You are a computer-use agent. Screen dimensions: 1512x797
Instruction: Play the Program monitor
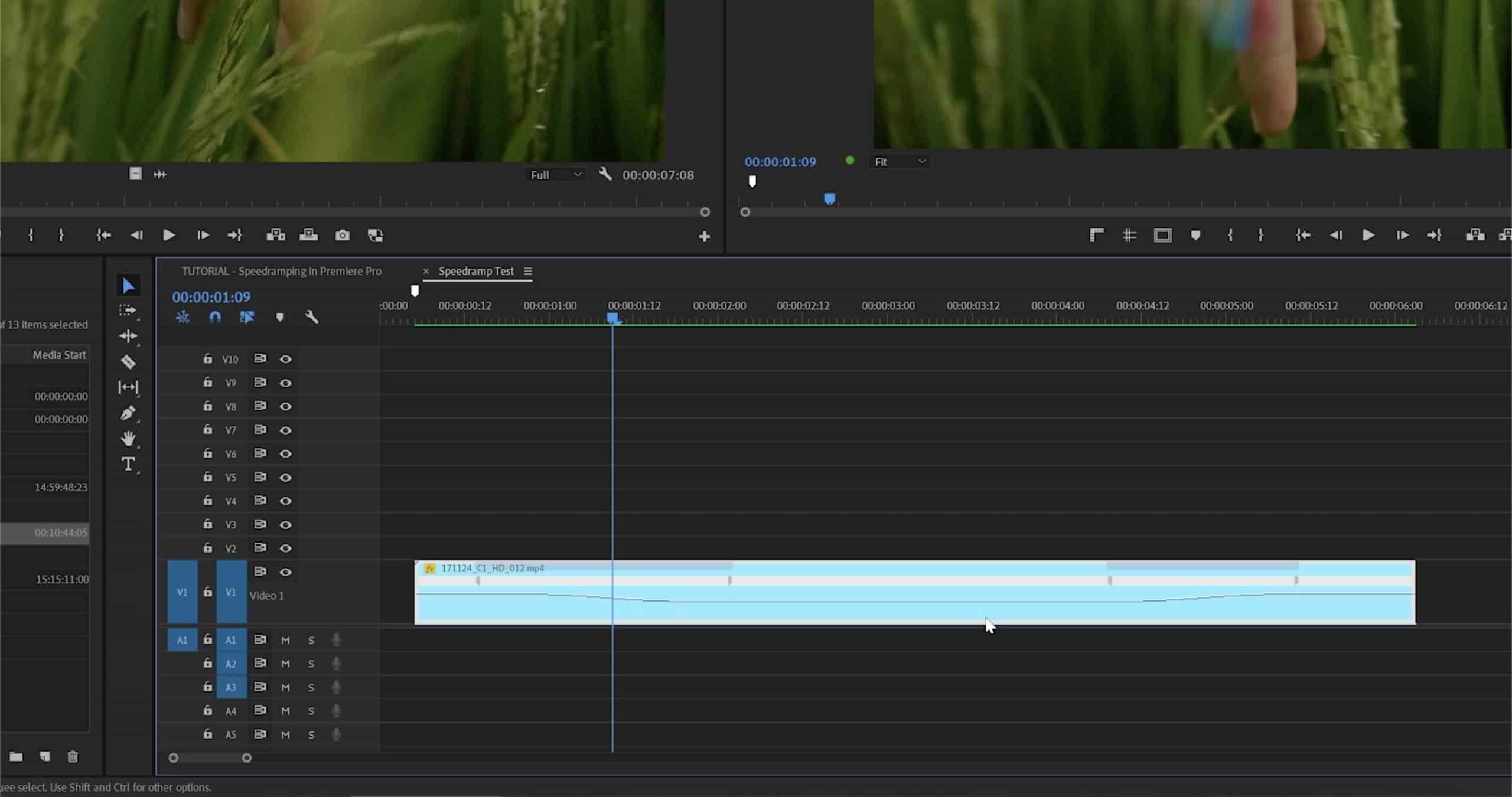click(x=1368, y=236)
